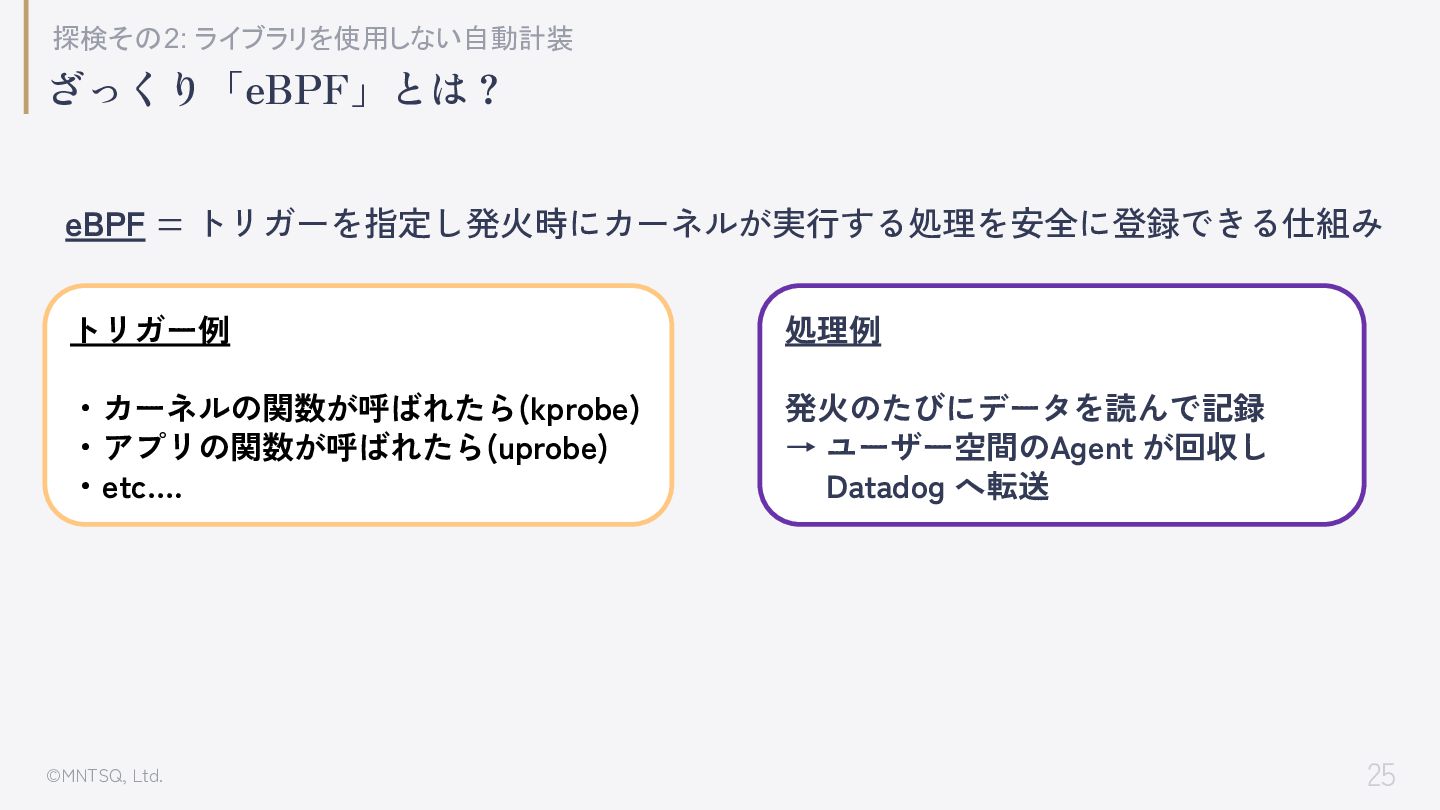Click the equals sign after eBPF
1440x810 pixels.
pos(171,226)
